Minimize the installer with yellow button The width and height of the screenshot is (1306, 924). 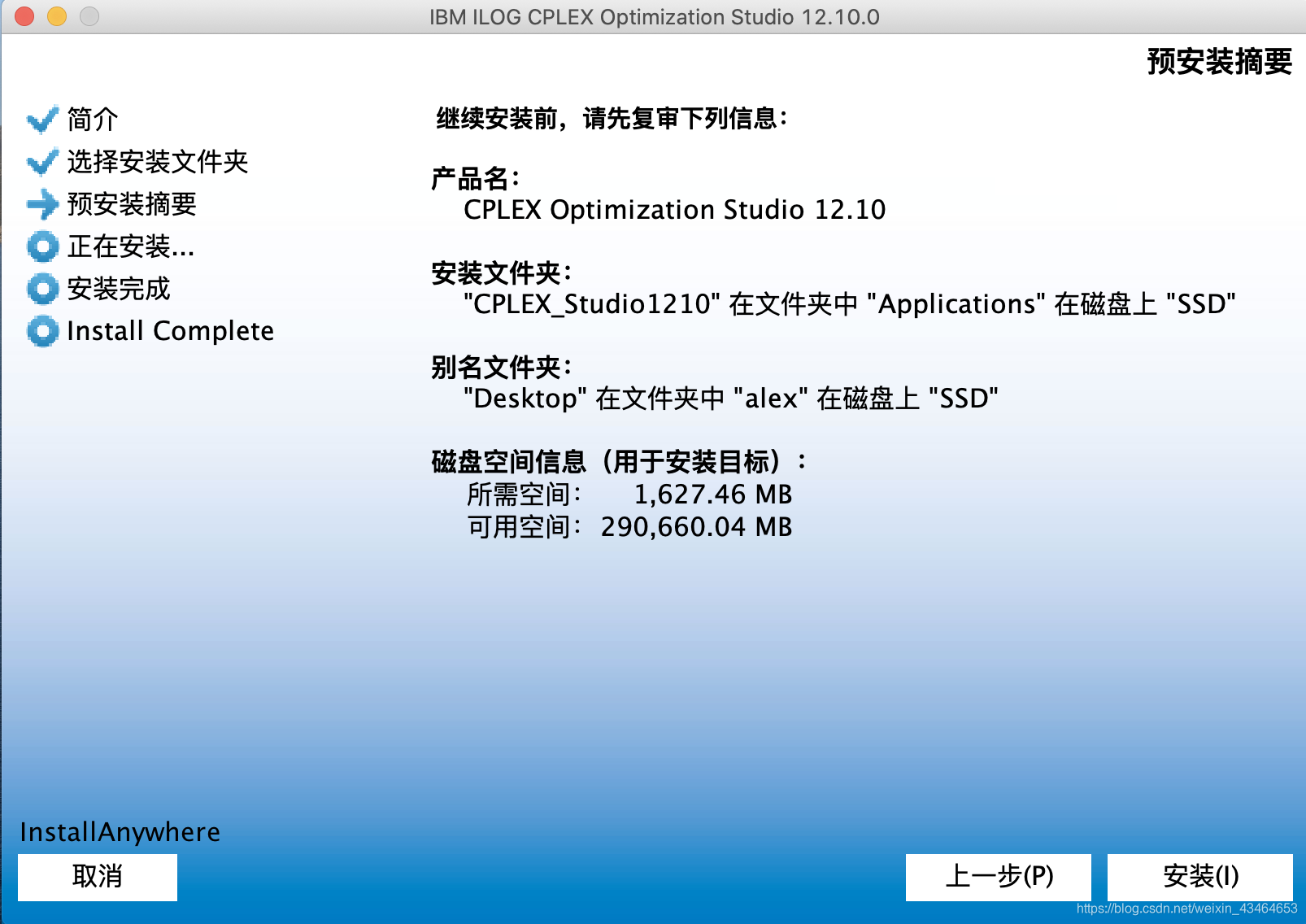coord(57,16)
